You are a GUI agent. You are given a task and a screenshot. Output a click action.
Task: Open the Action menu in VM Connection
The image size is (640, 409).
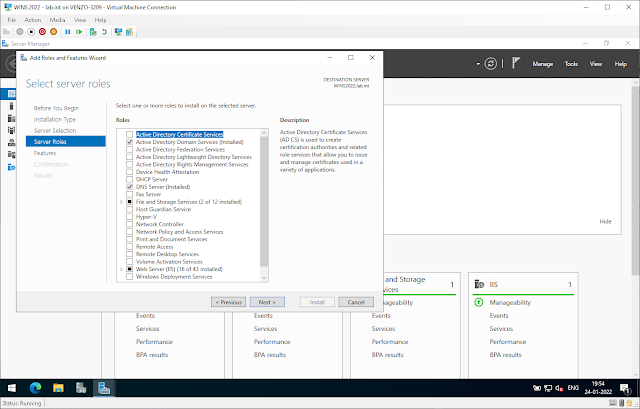33,20
